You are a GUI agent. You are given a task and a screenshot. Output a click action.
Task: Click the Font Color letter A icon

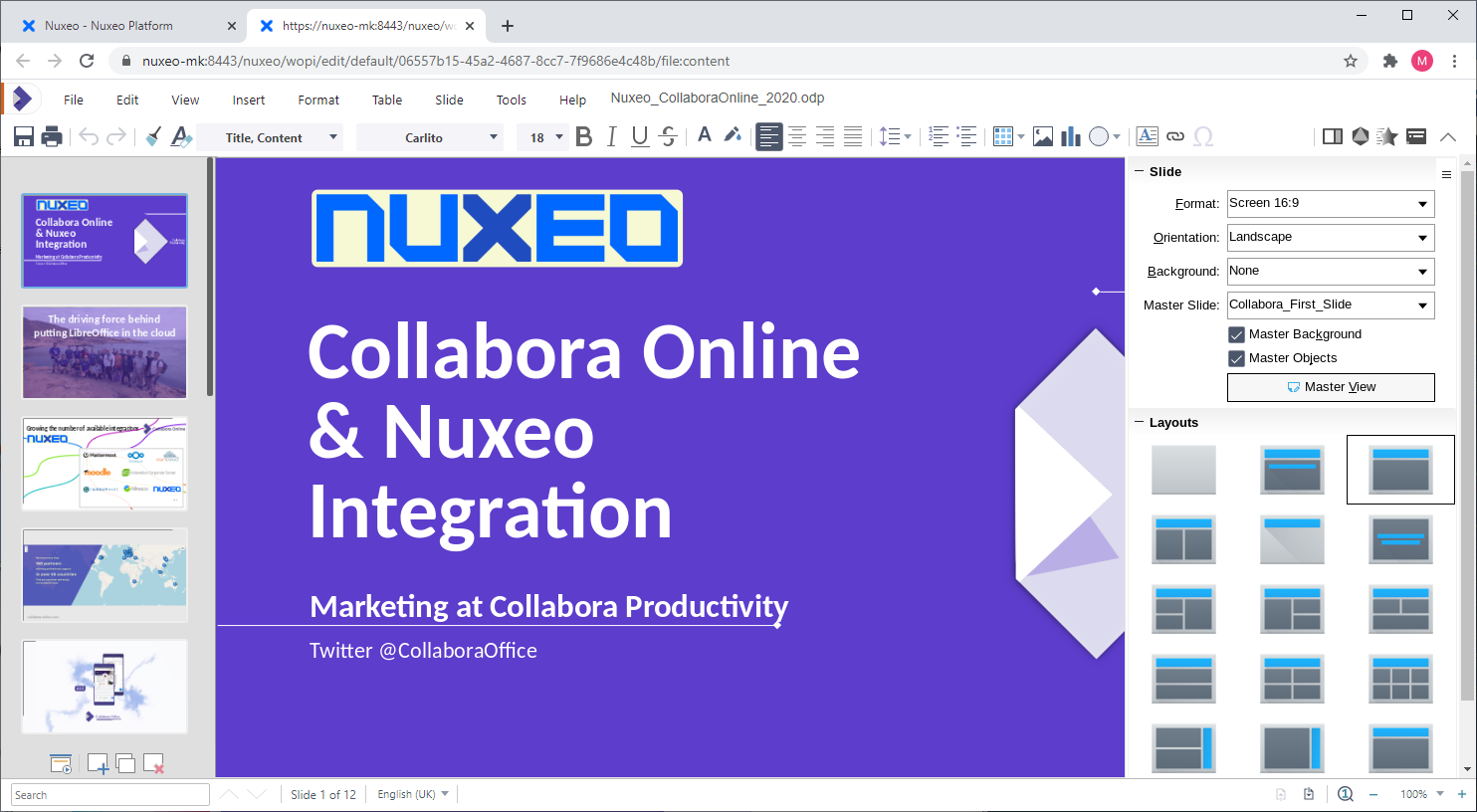pos(705,135)
